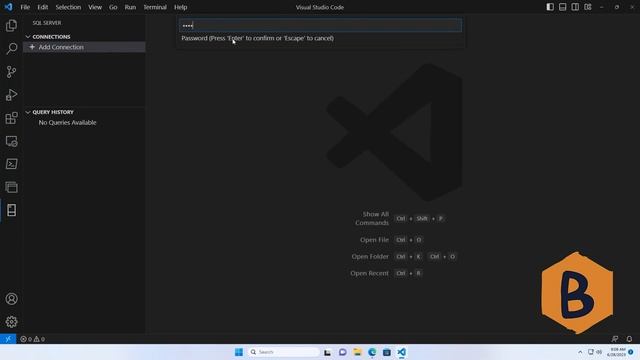Open the Accounts menu icon

point(11,299)
